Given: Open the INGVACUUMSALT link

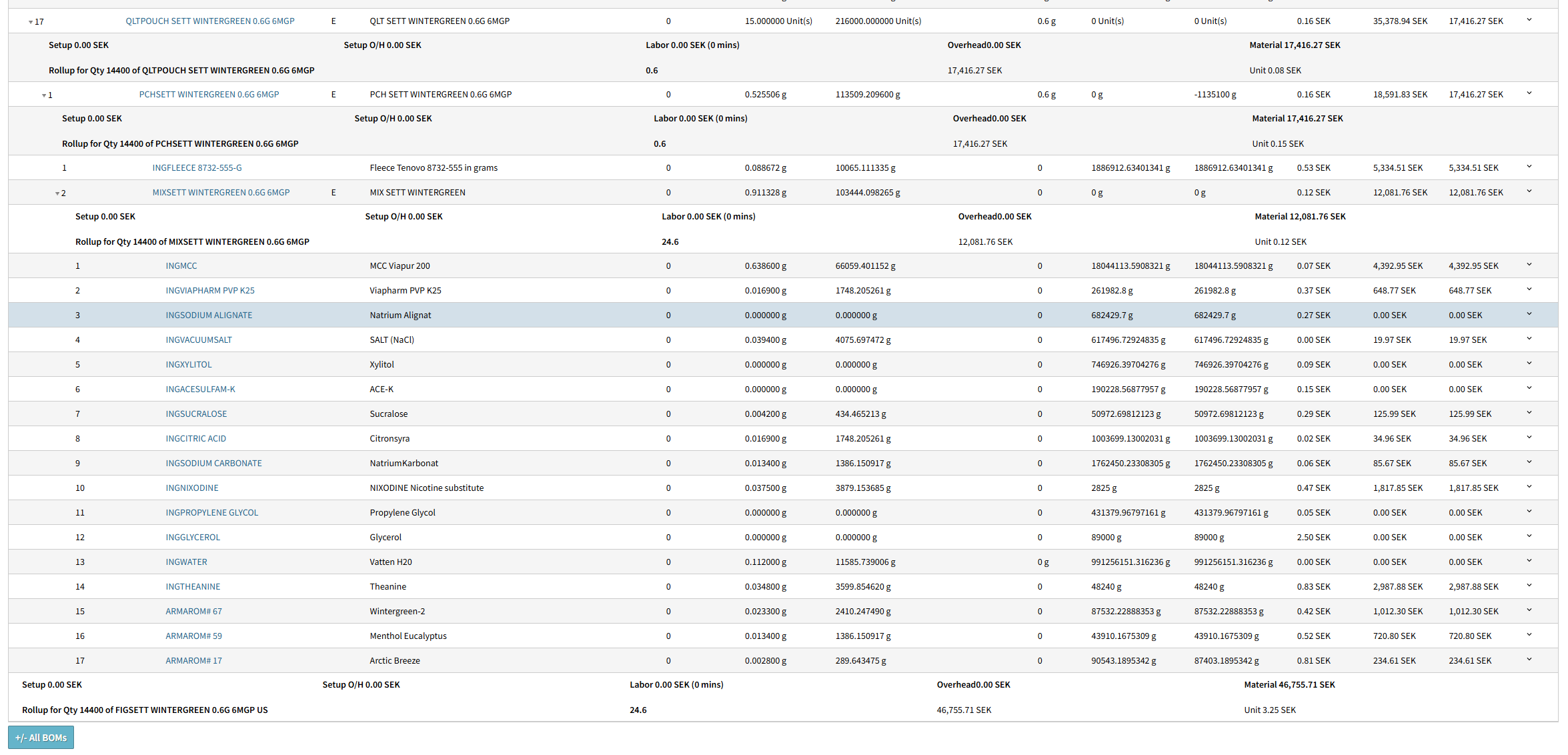Looking at the screenshot, I should click(x=199, y=340).
